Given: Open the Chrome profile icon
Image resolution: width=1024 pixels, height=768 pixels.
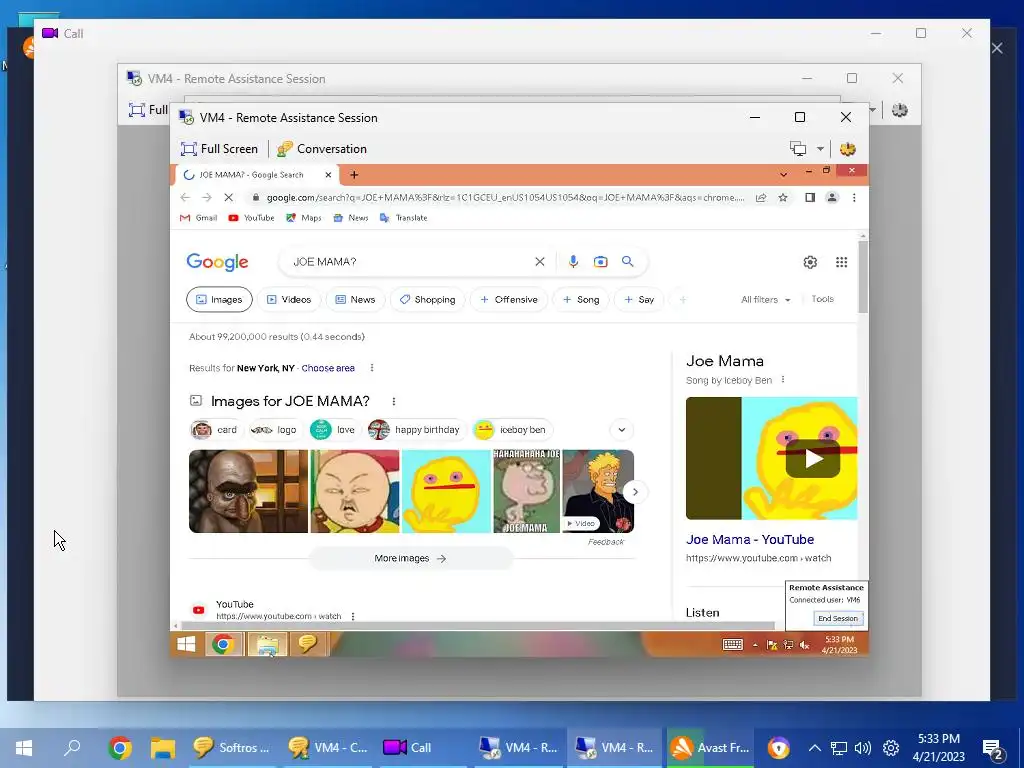Looking at the screenshot, I should pos(832,197).
